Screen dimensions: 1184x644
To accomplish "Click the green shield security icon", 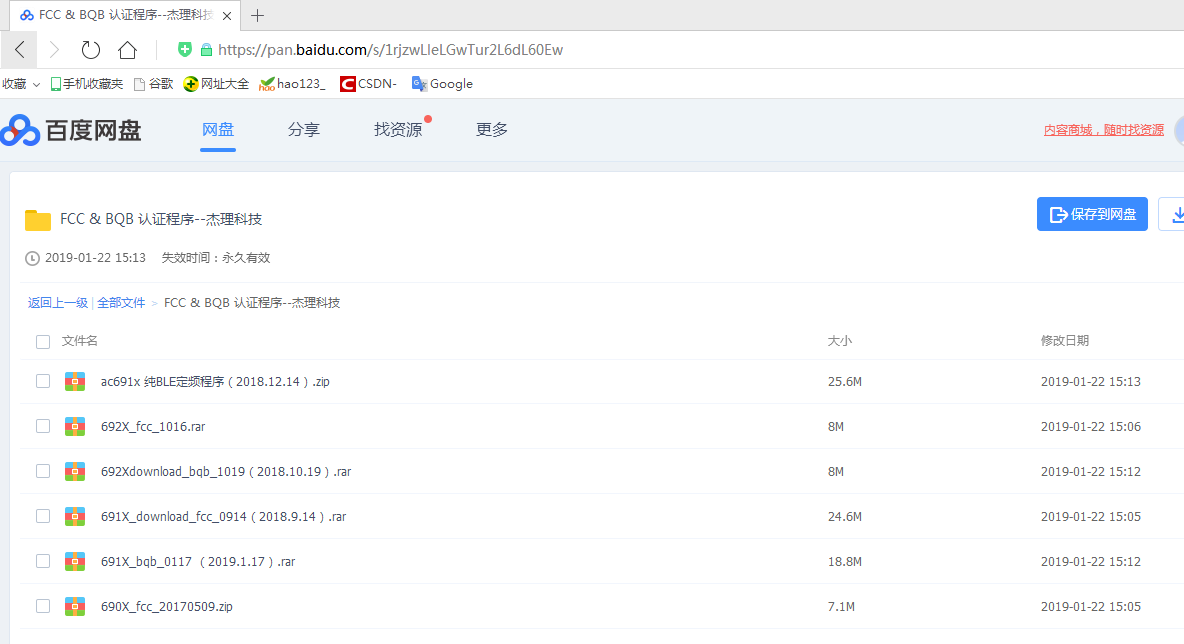I will click(184, 50).
